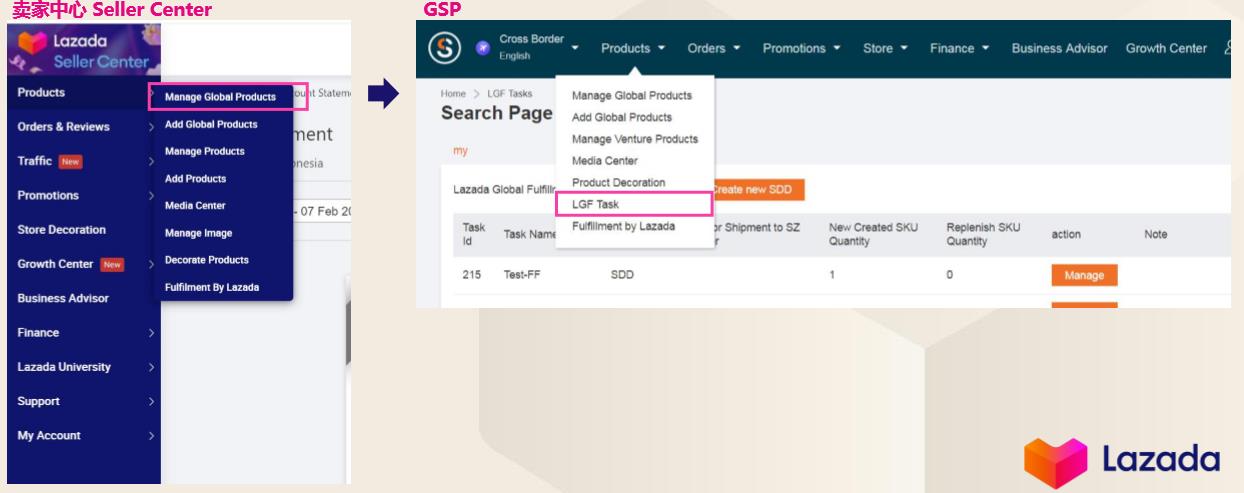Open Store Decoration in sidebar
This screenshot has height=493, width=1244.
coord(75,229)
